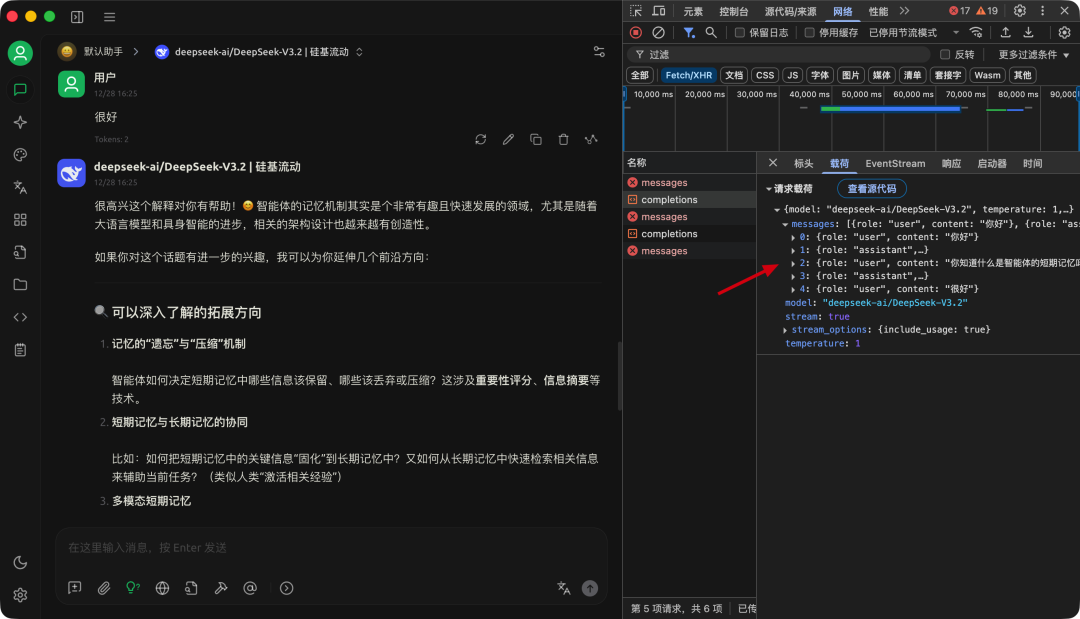Attach a file using the paperclip icon
This screenshot has height=619, width=1080.
104,588
